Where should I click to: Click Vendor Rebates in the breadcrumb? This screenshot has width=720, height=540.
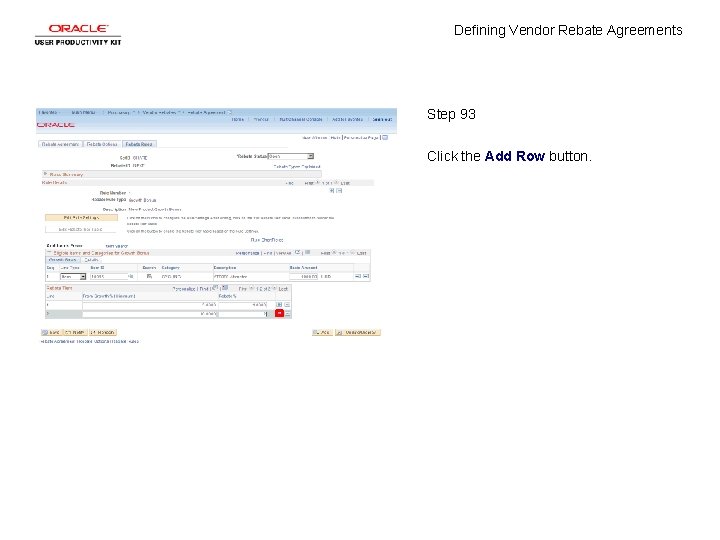pos(159,112)
